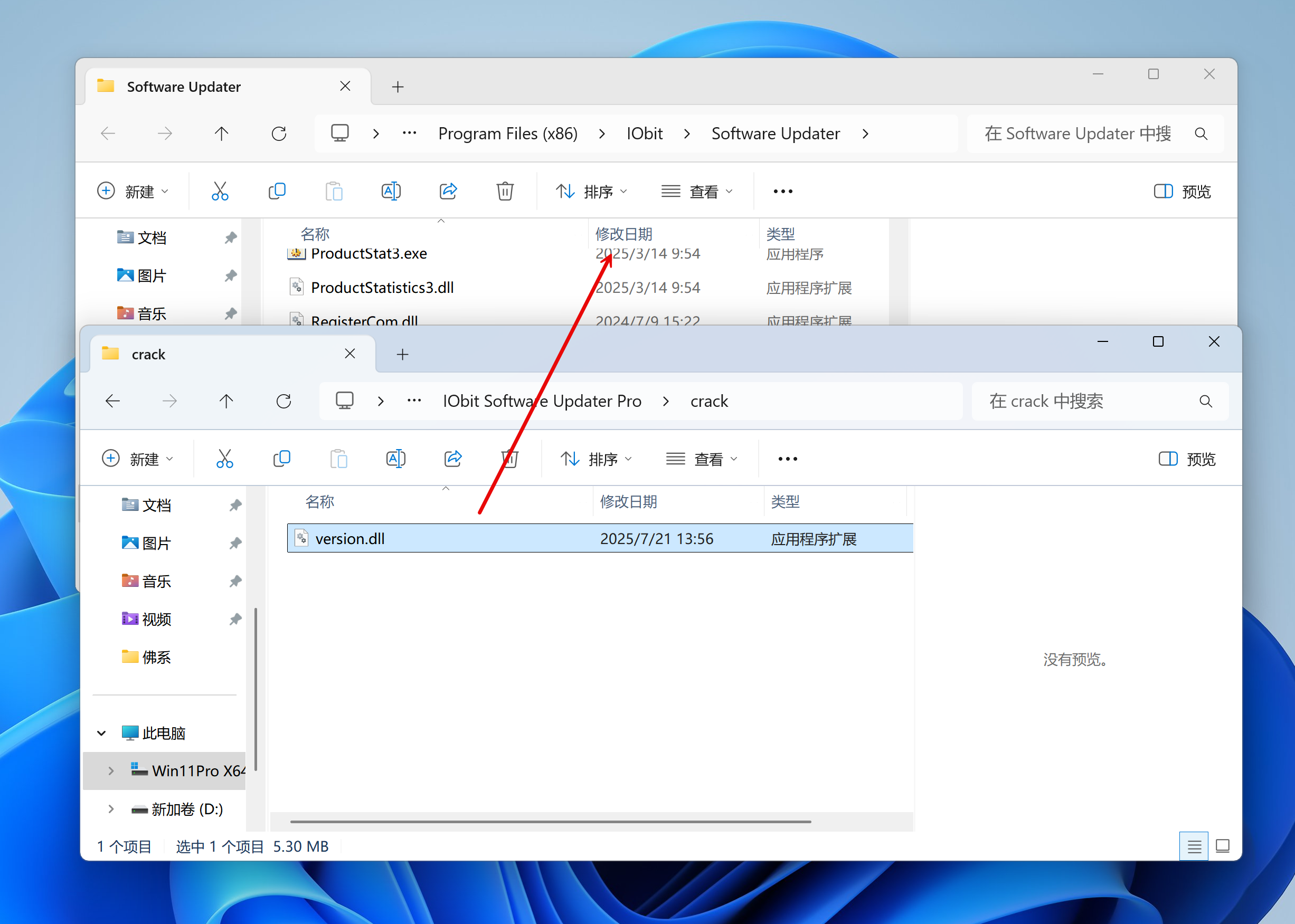Expand the 新加卷 (D:) drive tree node
The height and width of the screenshot is (924, 1295).
click(x=111, y=808)
